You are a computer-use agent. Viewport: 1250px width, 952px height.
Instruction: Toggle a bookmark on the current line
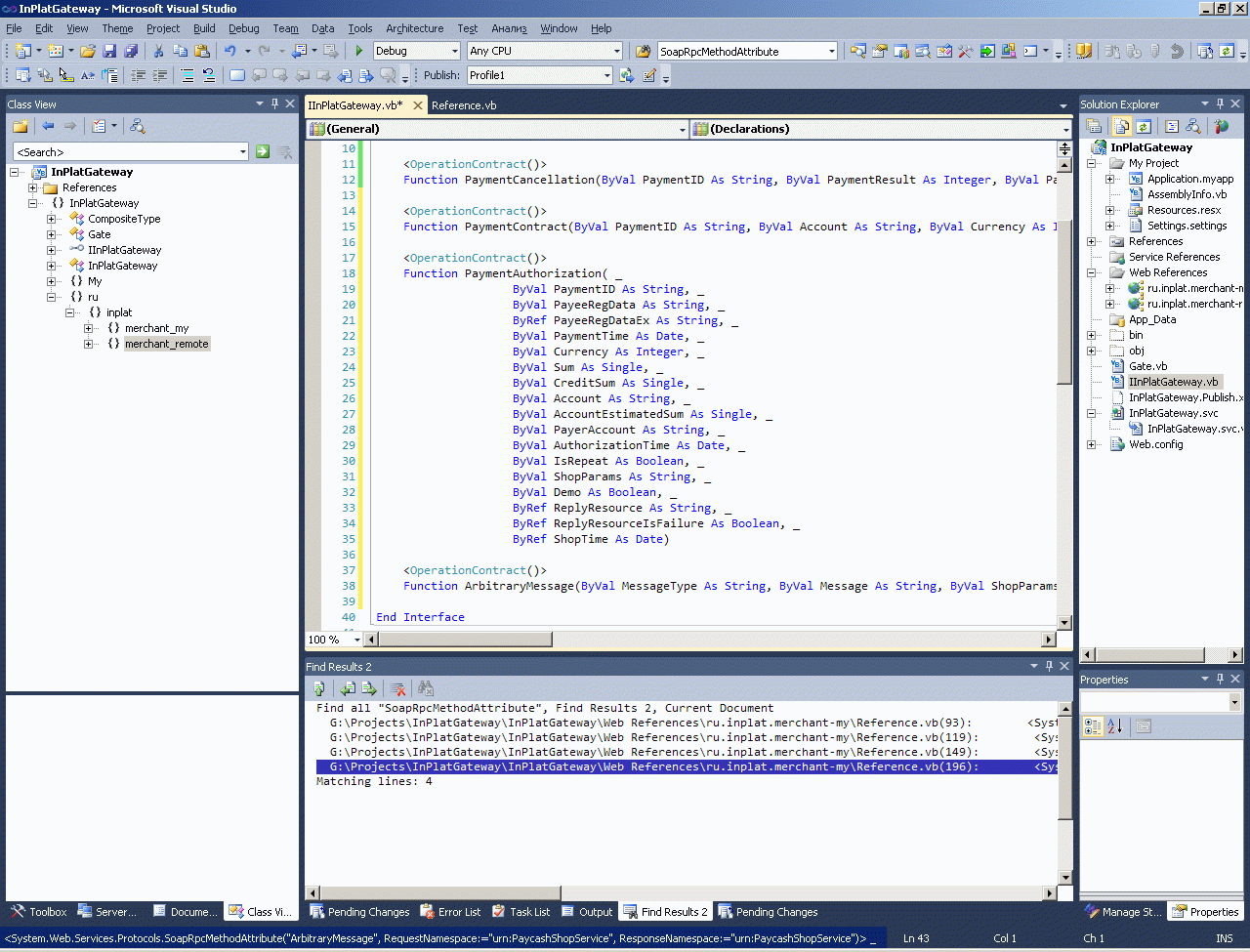point(237,75)
